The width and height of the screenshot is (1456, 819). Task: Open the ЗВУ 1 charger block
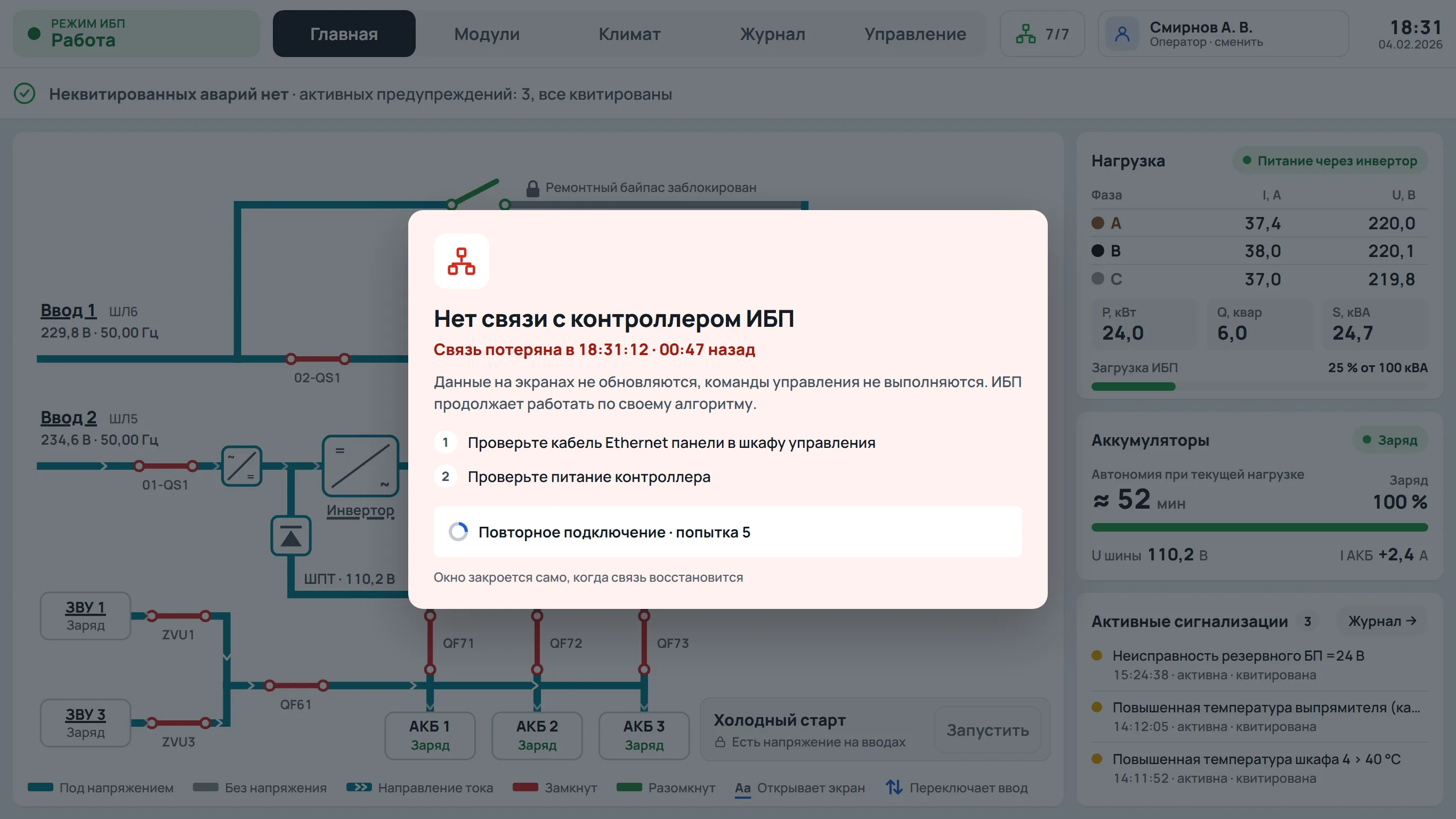coord(85,615)
